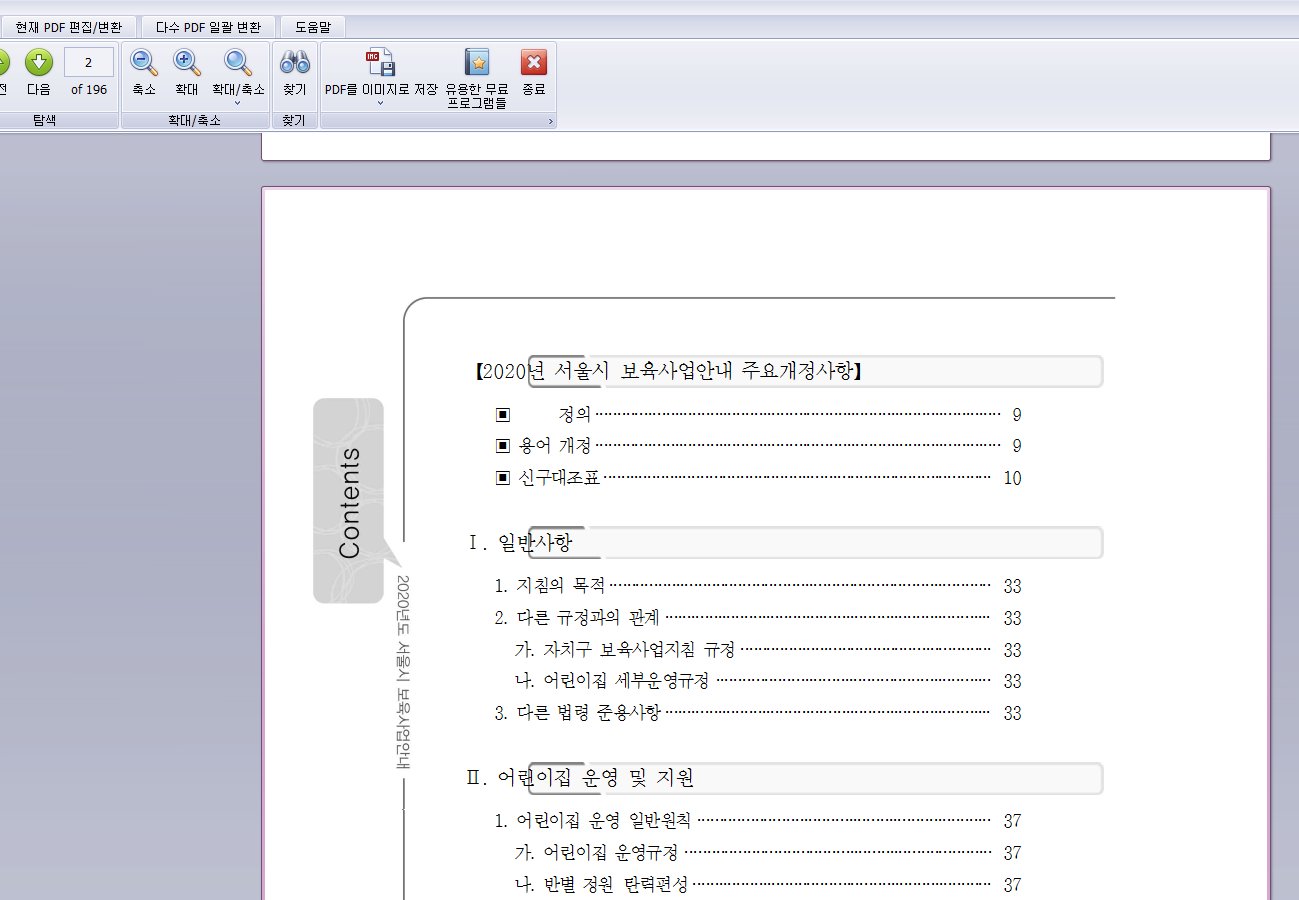
Task: Click the Ⅰ. 일반사항 section heading
Action: [x=521, y=542]
